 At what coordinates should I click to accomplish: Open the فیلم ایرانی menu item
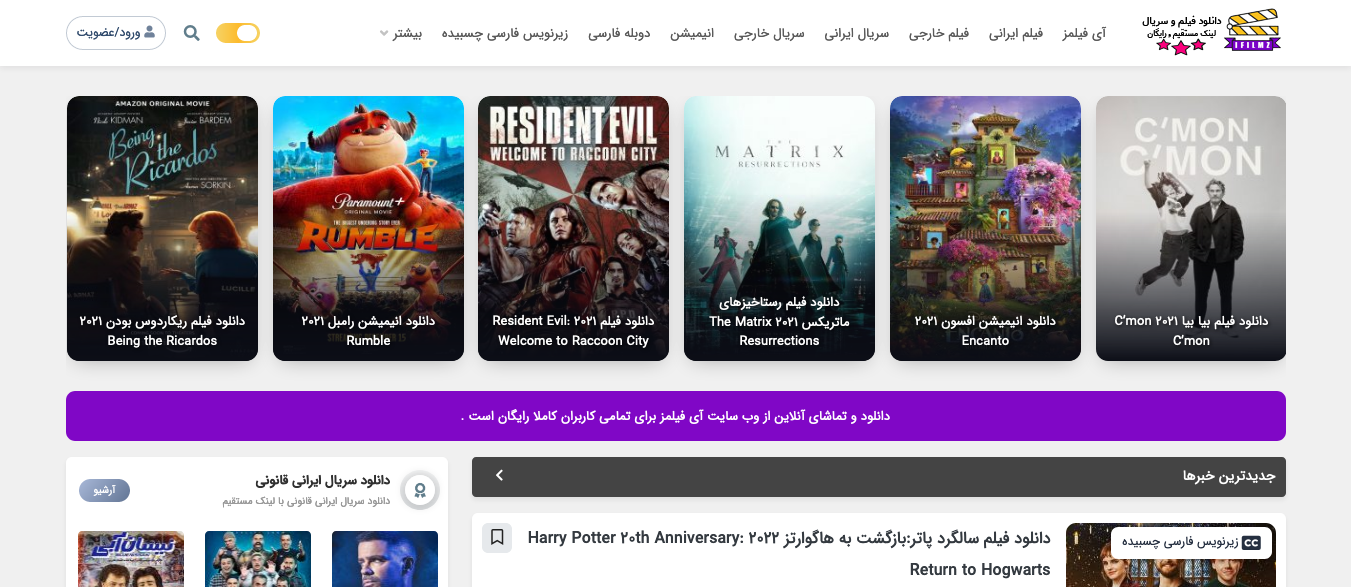tap(1016, 33)
